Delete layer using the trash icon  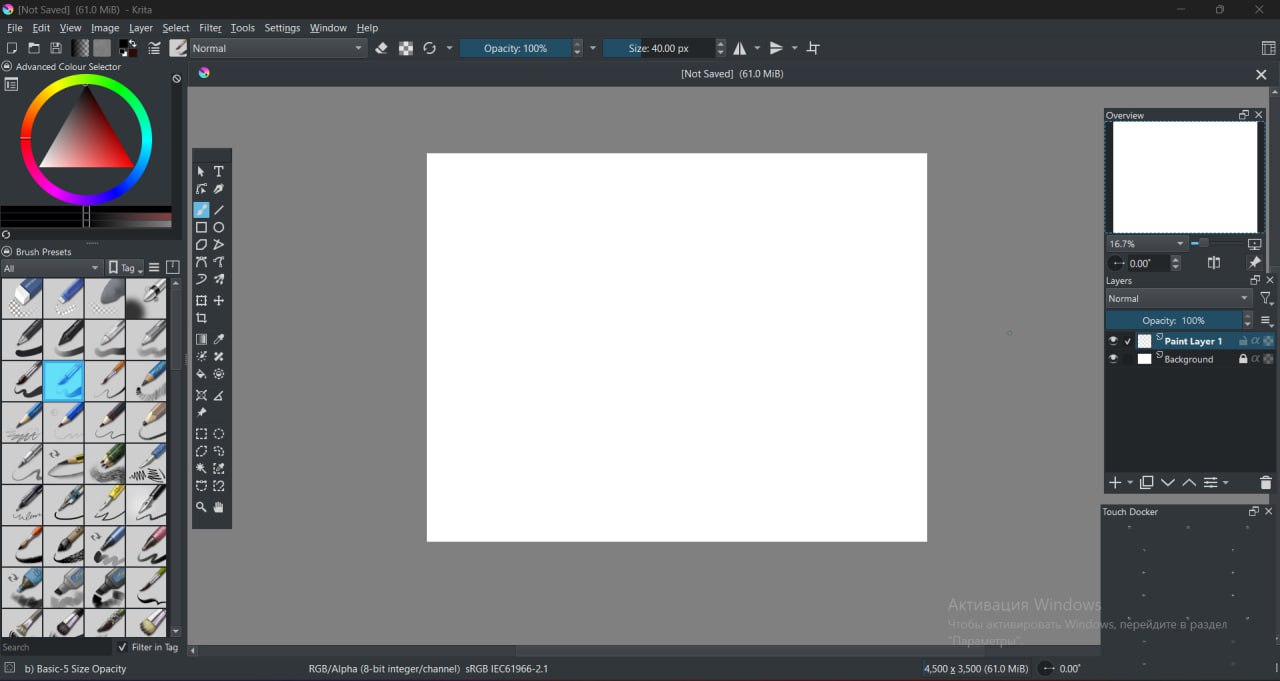(x=1265, y=483)
